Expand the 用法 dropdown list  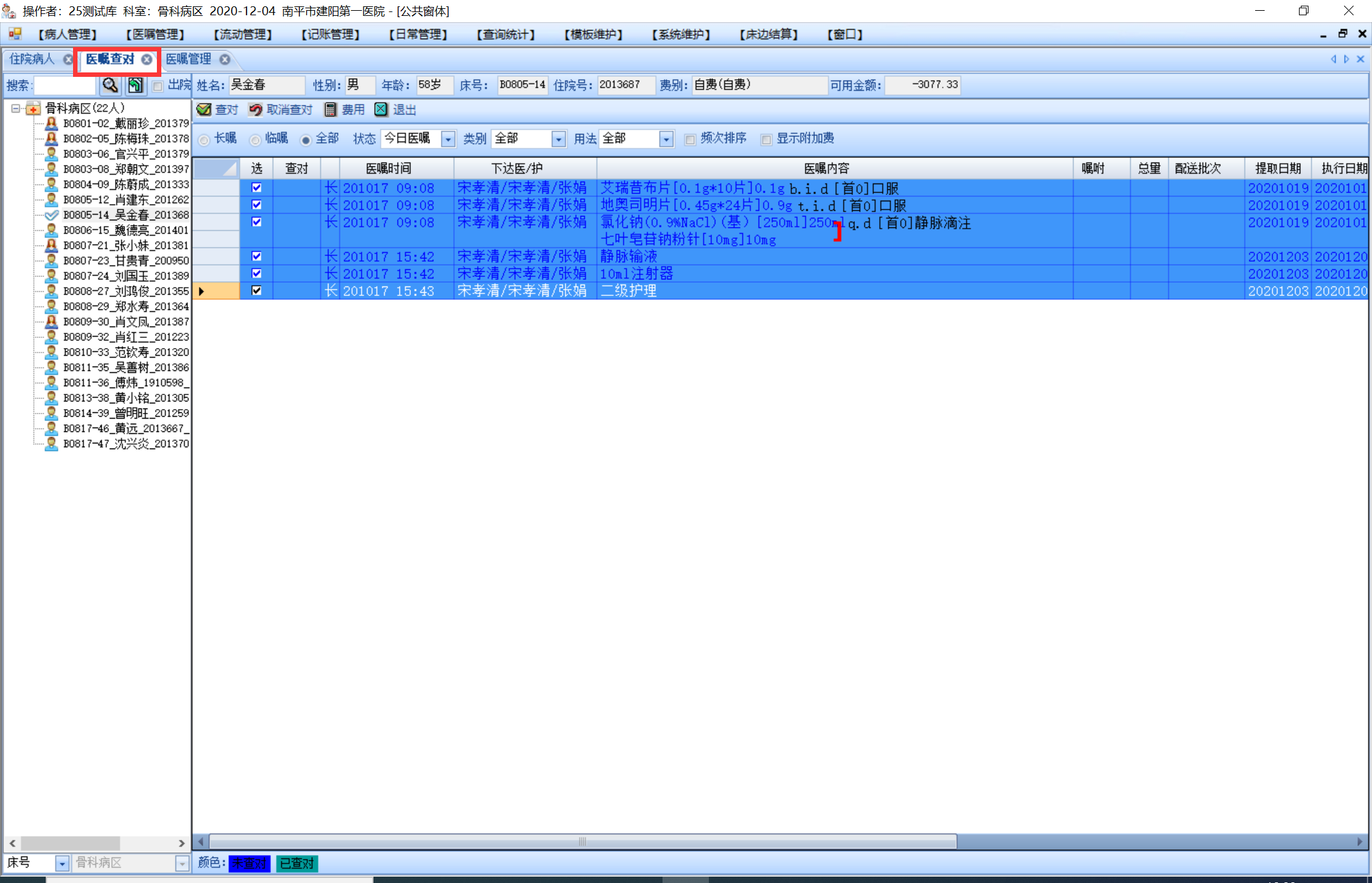(x=666, y=139)
